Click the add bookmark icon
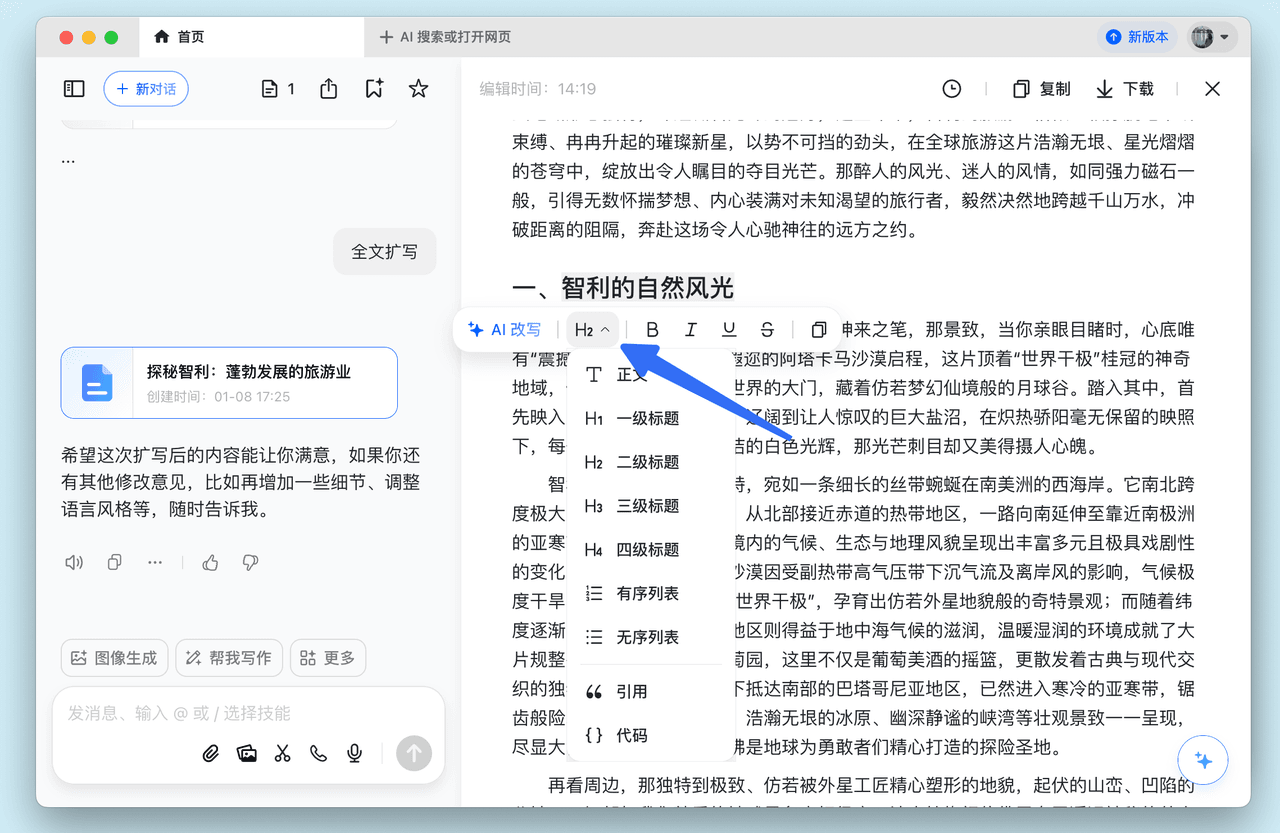Image resolution: width=1280 pixels, height=833 pixels. click(x=374, y=89)
